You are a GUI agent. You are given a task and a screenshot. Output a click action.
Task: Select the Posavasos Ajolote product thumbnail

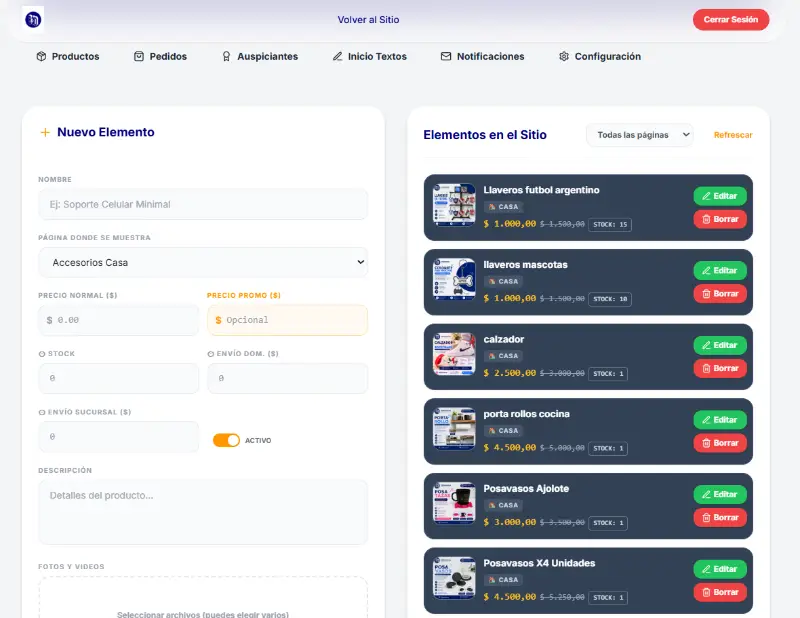[x=454, y=504]
